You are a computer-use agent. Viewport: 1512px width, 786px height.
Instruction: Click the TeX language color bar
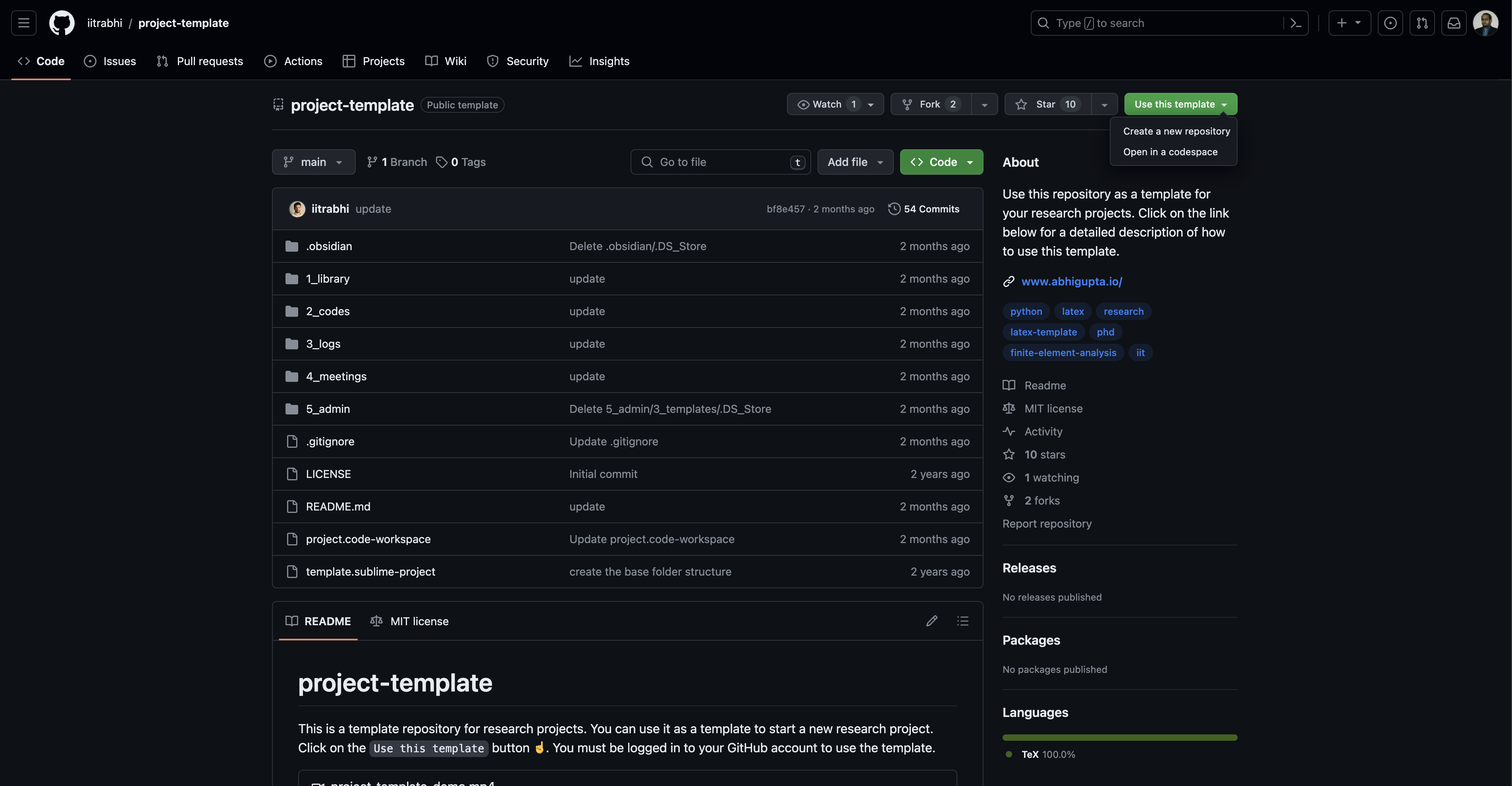coord(1119,737)
